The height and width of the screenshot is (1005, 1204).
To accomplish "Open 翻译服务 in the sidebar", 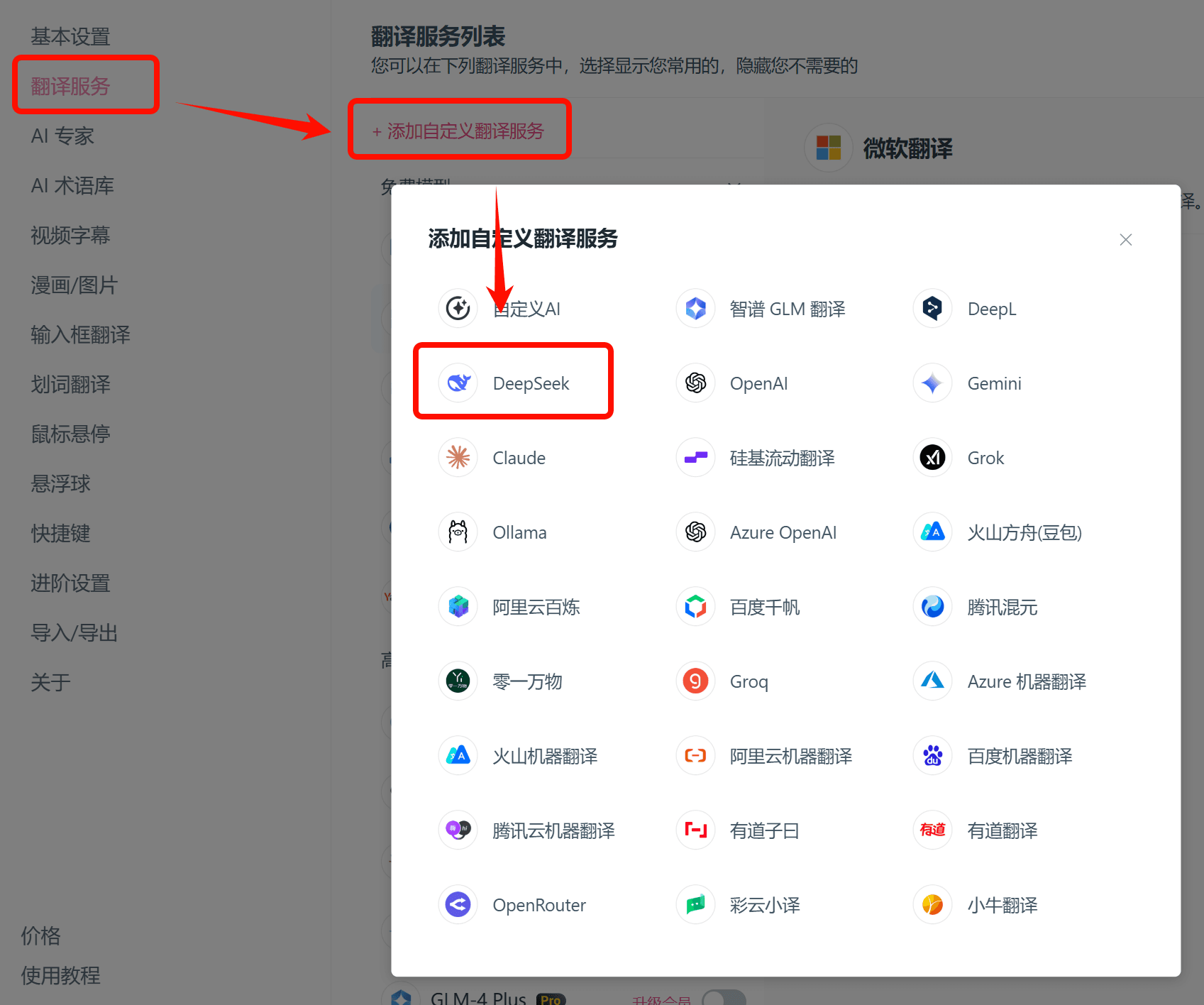I will point(70,87).
